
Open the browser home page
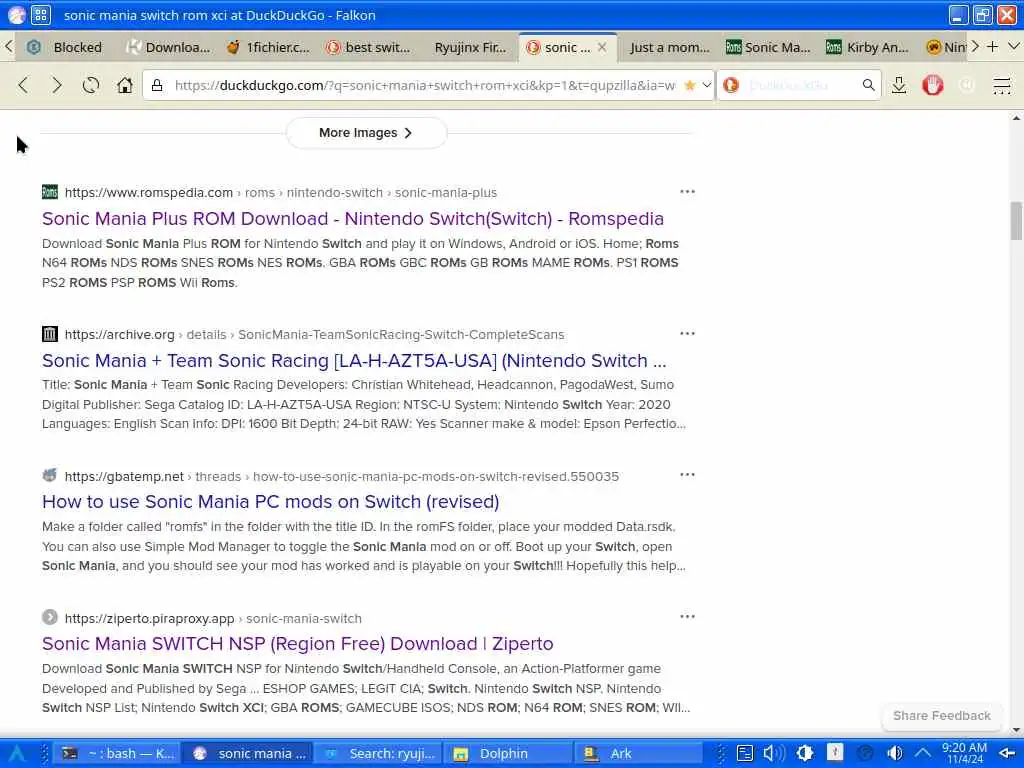pyautogui.click(x=125, y=85)
